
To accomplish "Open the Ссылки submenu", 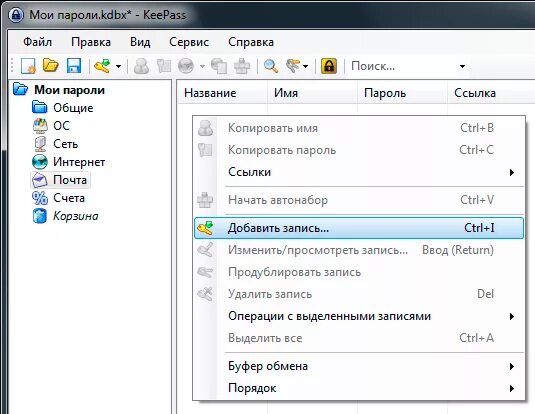I will pyautogui.click(x=359, y=172).
